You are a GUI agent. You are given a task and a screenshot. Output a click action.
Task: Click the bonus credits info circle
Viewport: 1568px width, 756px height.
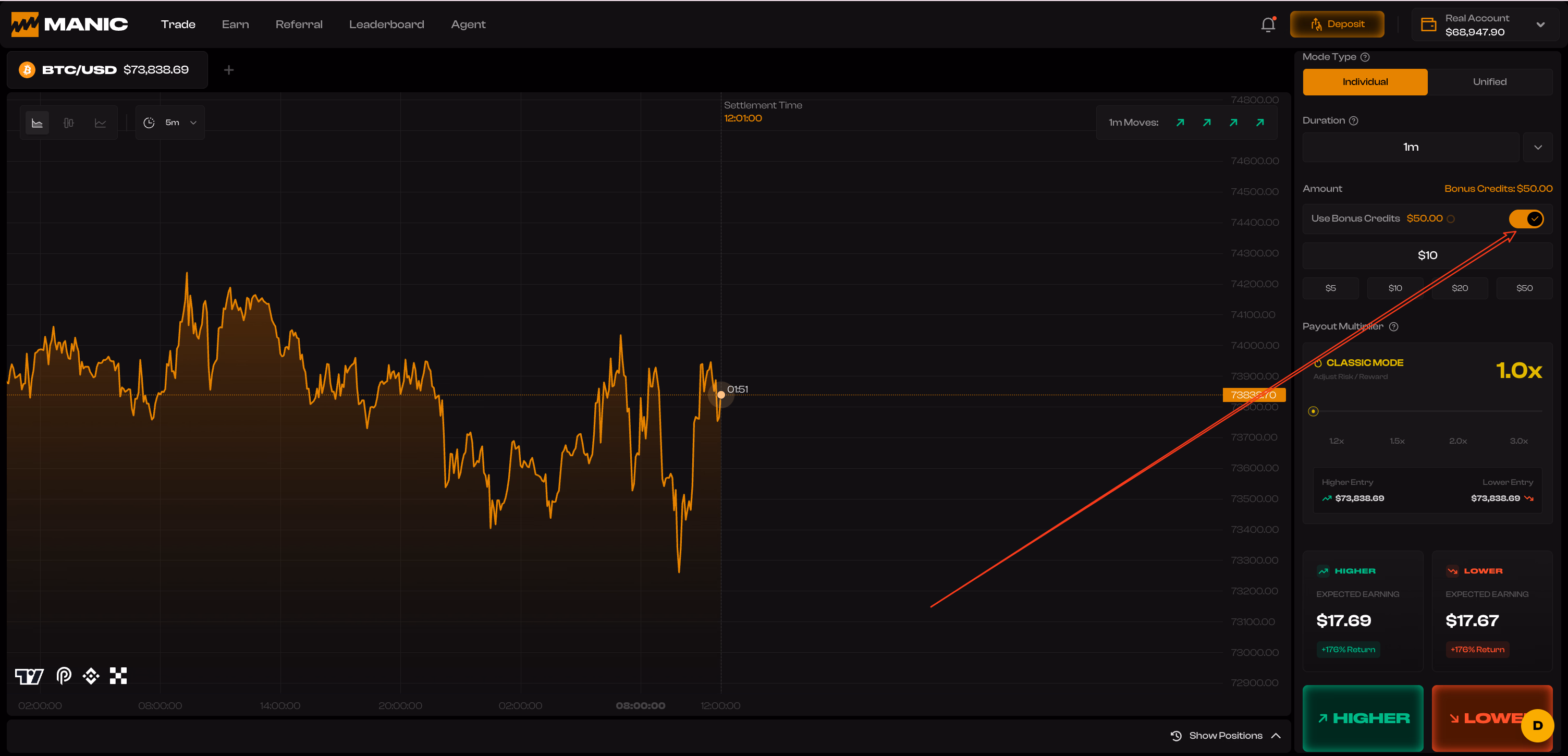point(1451,219)
